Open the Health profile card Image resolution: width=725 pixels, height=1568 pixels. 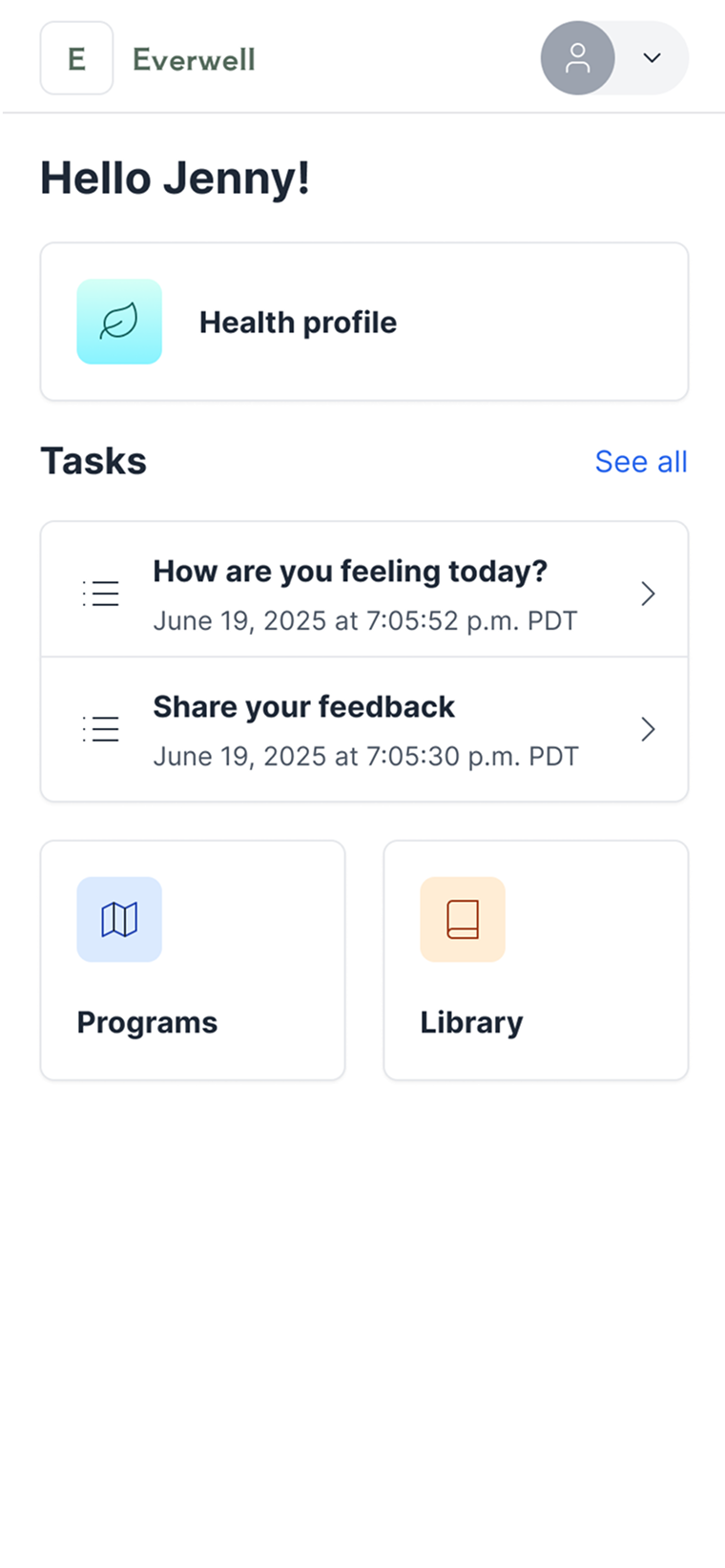point(363,322)
